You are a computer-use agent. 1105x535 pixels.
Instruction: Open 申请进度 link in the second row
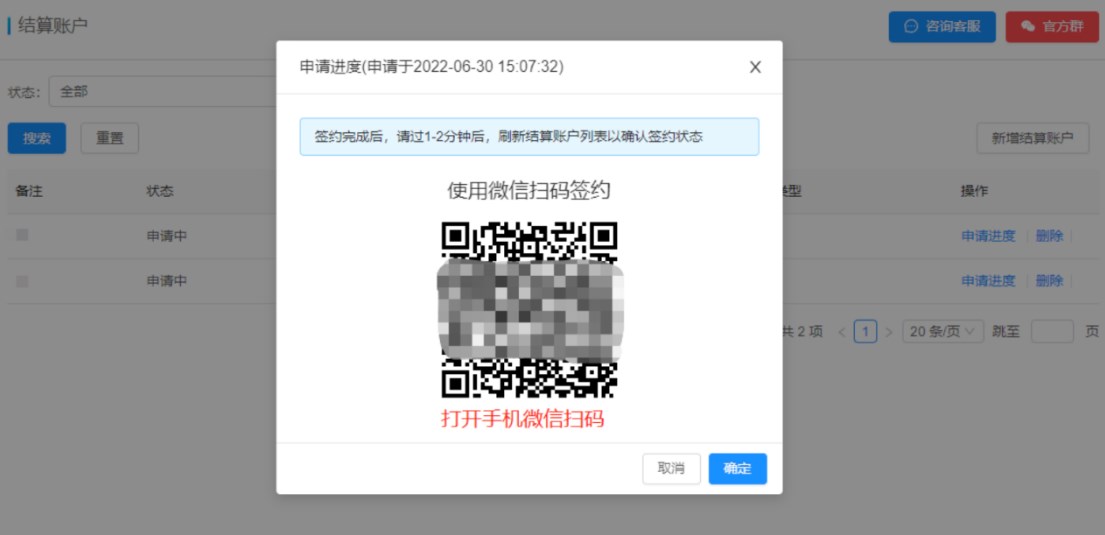coord(988,281)
